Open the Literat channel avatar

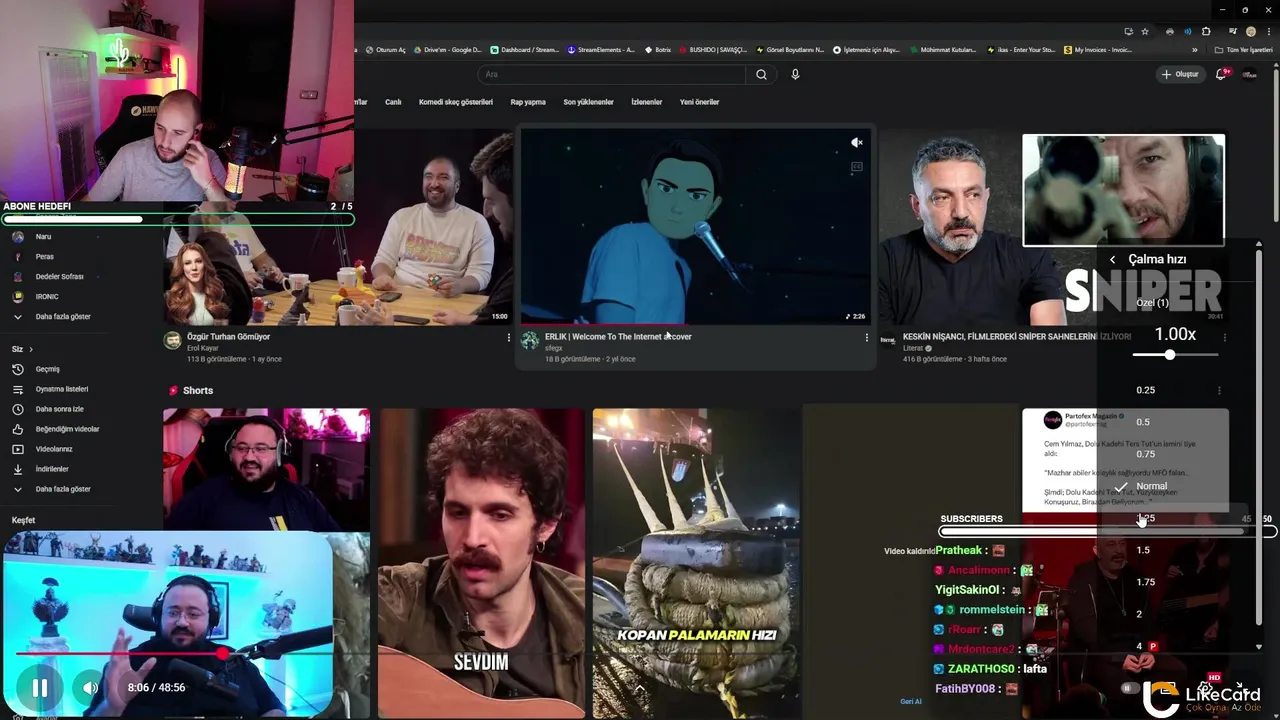[888, 341]
